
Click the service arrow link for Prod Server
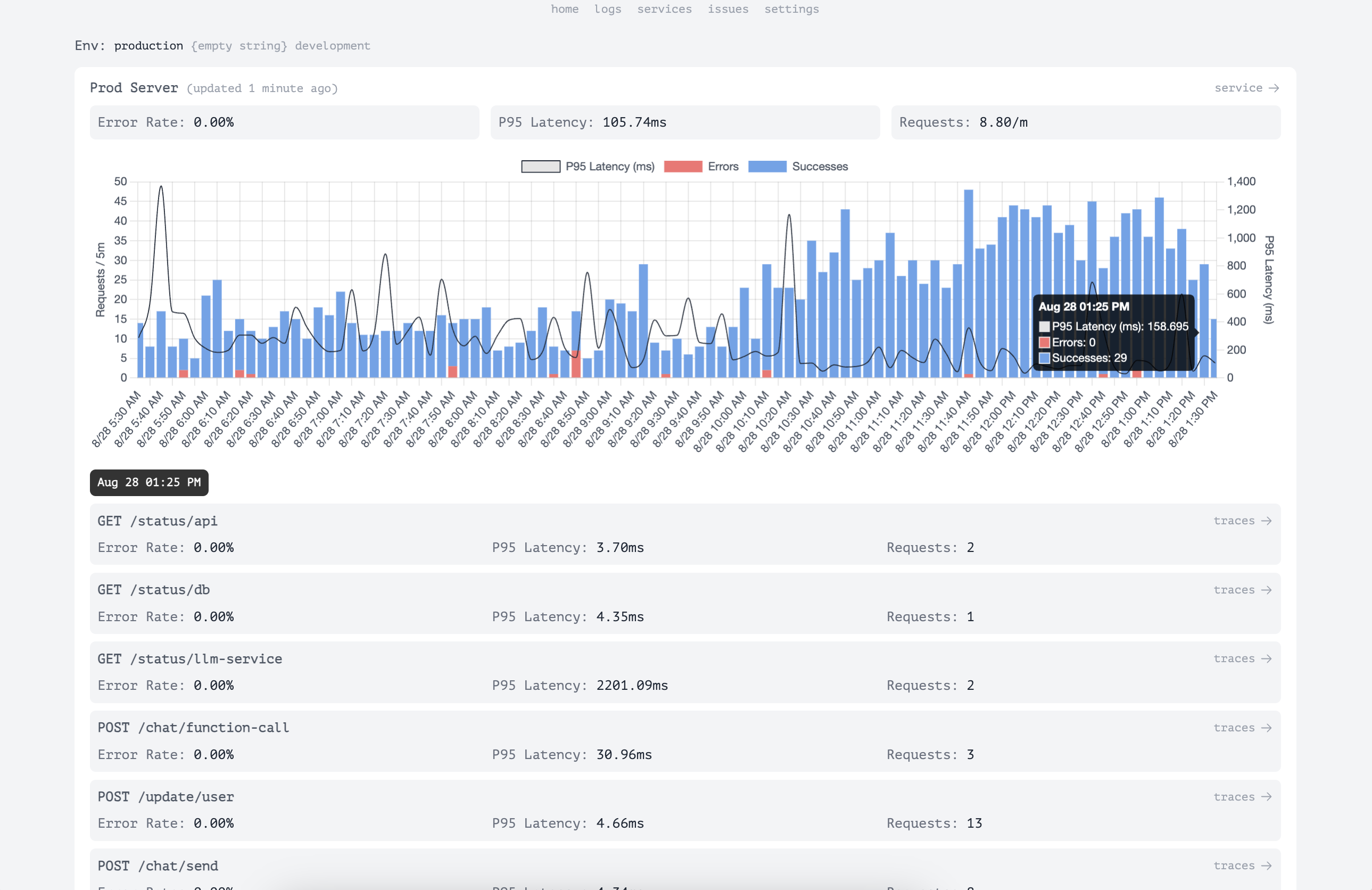coord(1246,88)
